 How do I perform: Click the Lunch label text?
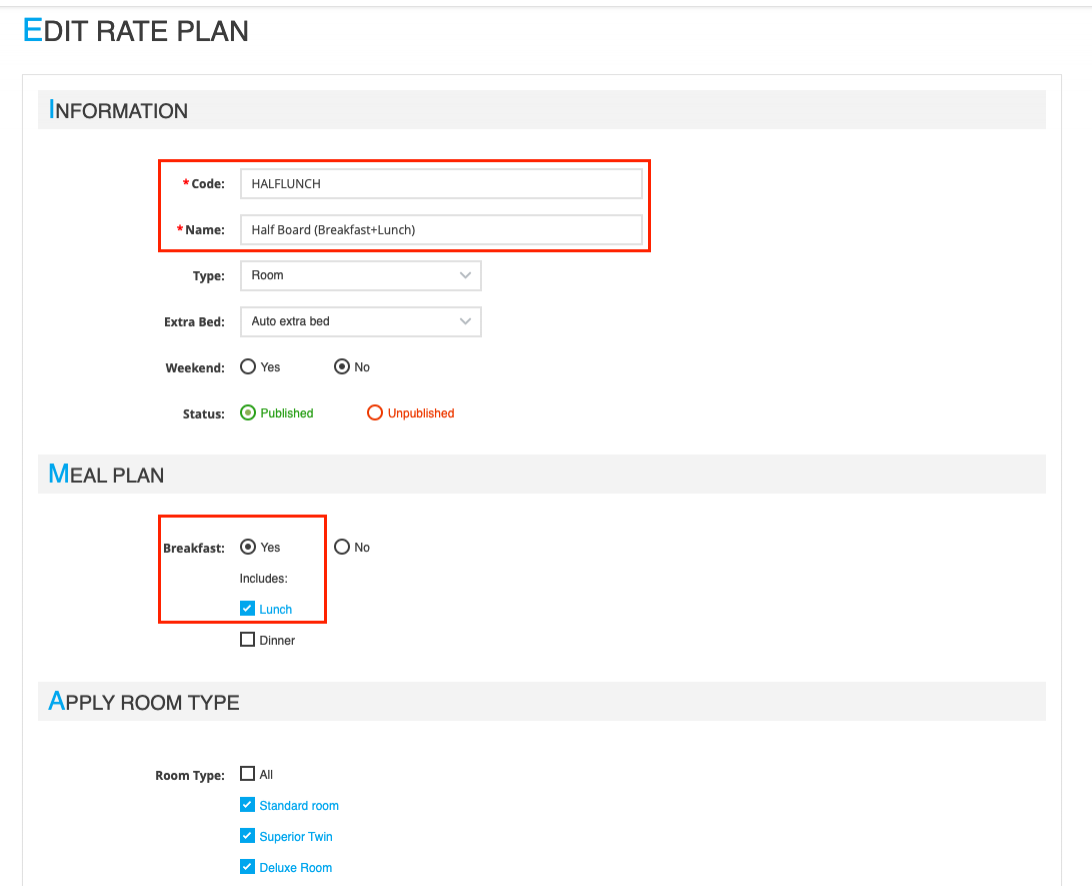[x=276, y=609]
